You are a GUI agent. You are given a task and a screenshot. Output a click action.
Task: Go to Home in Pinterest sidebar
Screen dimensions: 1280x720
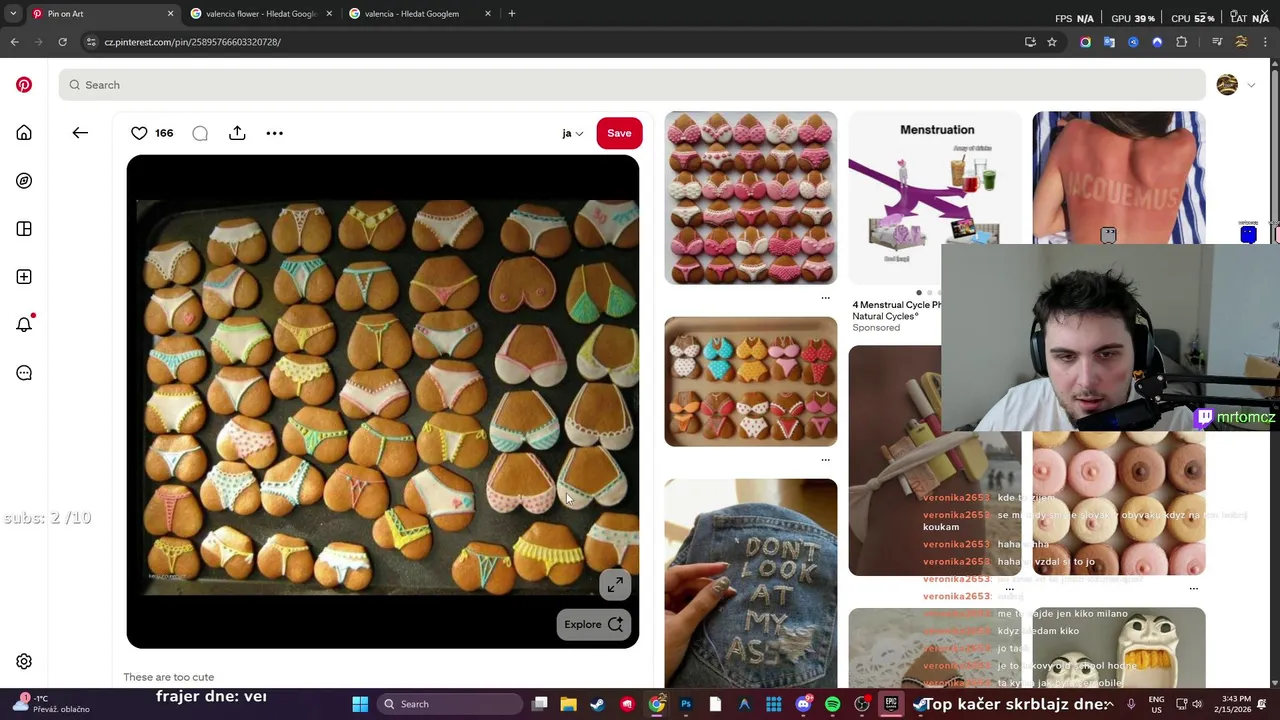pyautogui.click(x=24, y=133)
